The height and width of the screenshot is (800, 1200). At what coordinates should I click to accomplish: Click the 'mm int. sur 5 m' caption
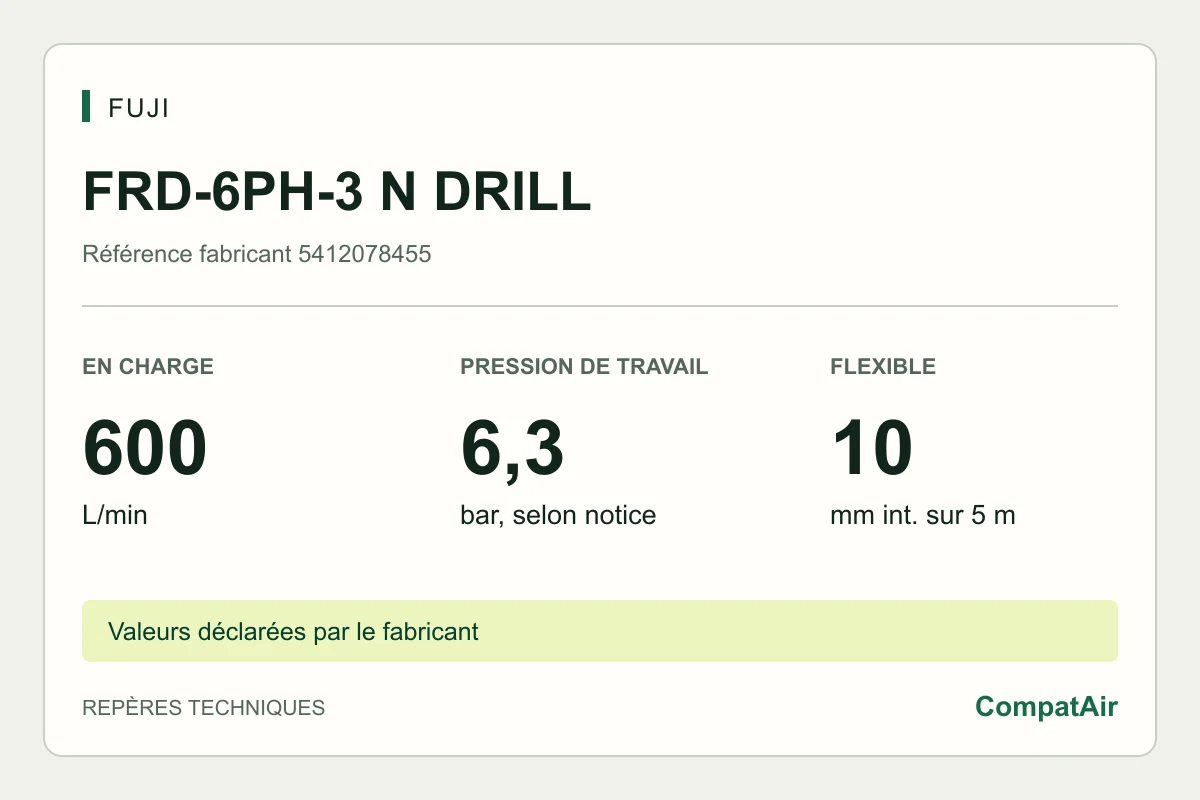click(x=923, y=516)
